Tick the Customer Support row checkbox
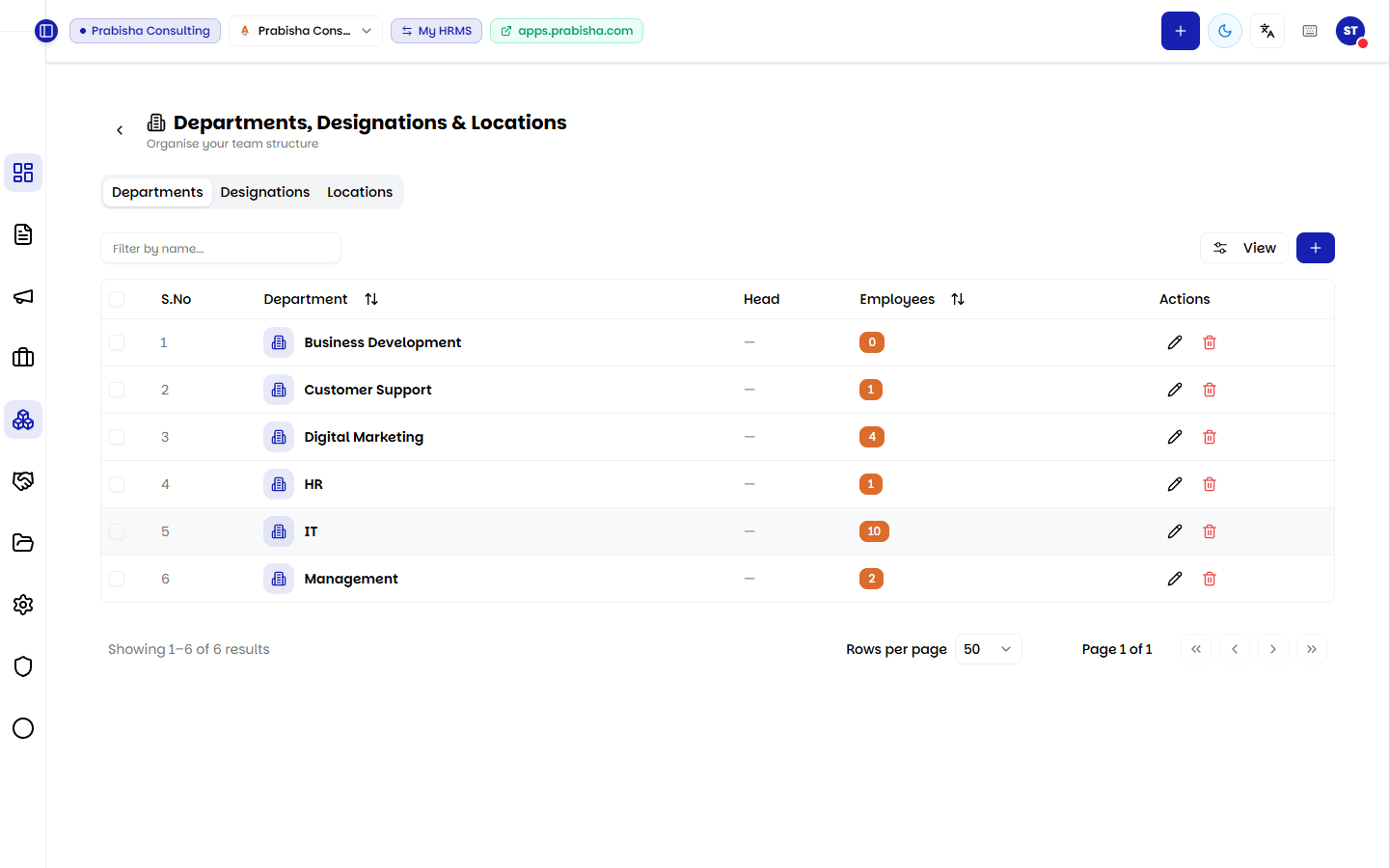 click(x=117, y=390)
